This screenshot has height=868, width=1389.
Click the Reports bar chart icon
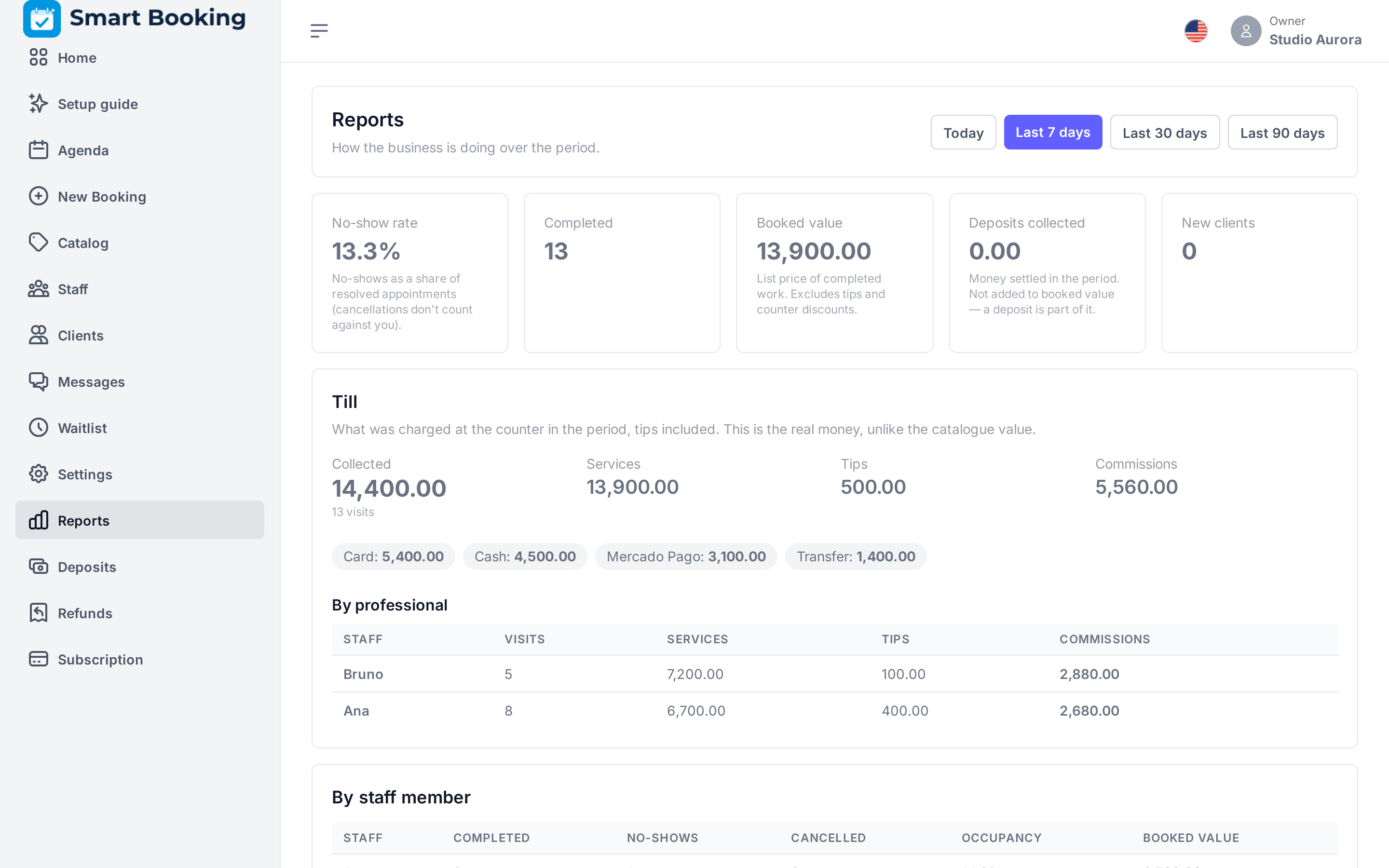tap(39, 520)
